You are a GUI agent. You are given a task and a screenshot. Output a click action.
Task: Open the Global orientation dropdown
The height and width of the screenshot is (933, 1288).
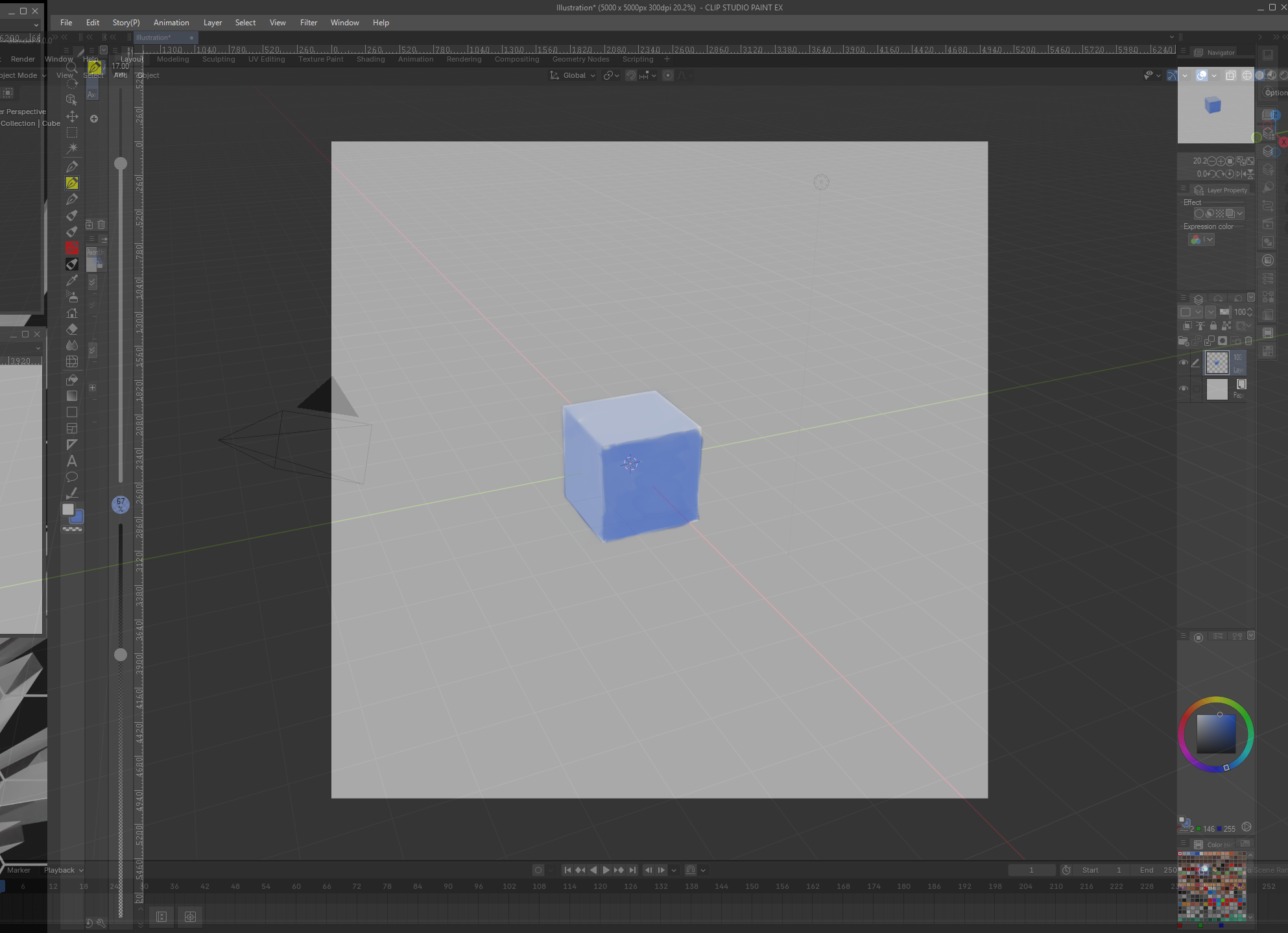pyautogui.click(x=573, y=76)
